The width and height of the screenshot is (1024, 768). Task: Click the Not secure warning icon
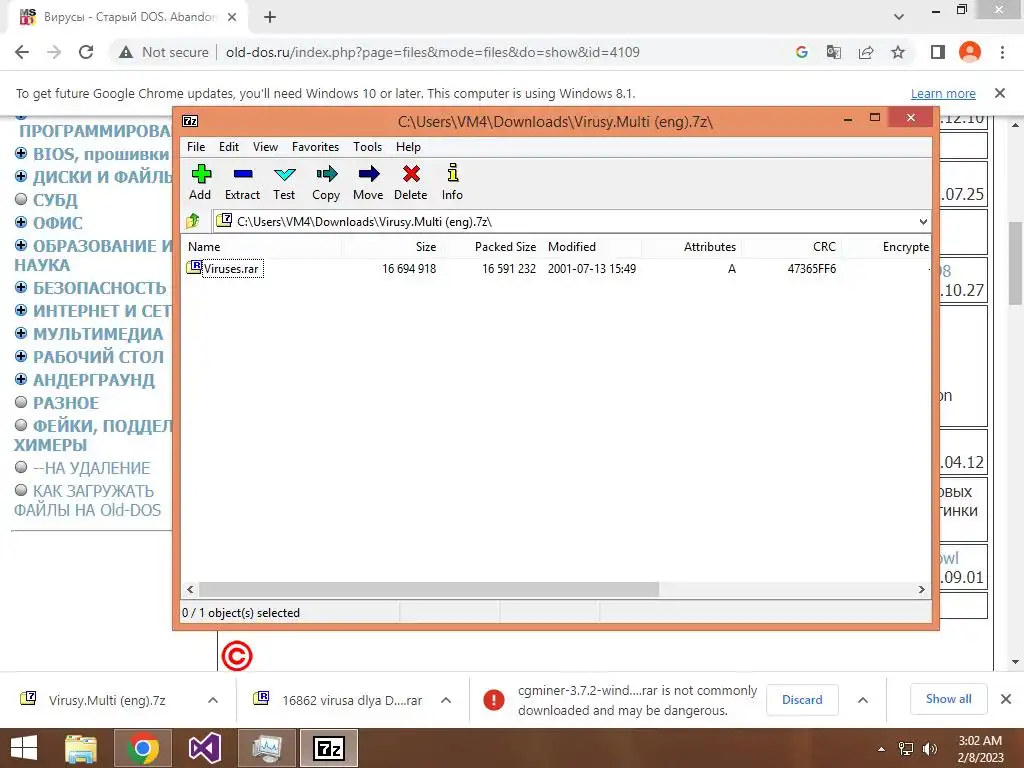pyautogui.click(x=126, y=52)
